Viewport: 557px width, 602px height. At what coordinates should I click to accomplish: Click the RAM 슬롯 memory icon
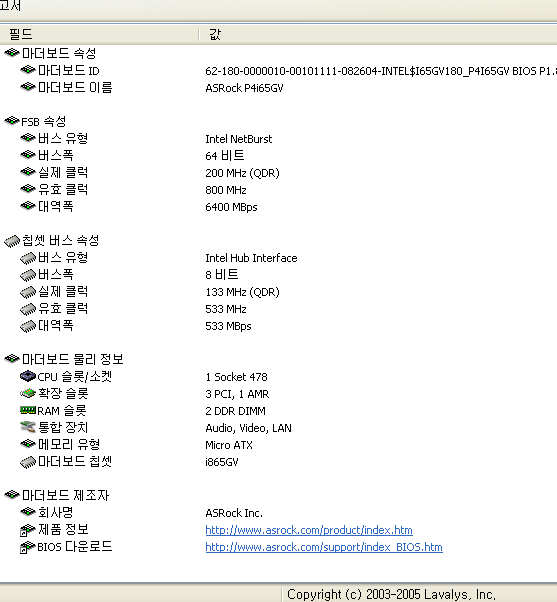pos(28,410)
